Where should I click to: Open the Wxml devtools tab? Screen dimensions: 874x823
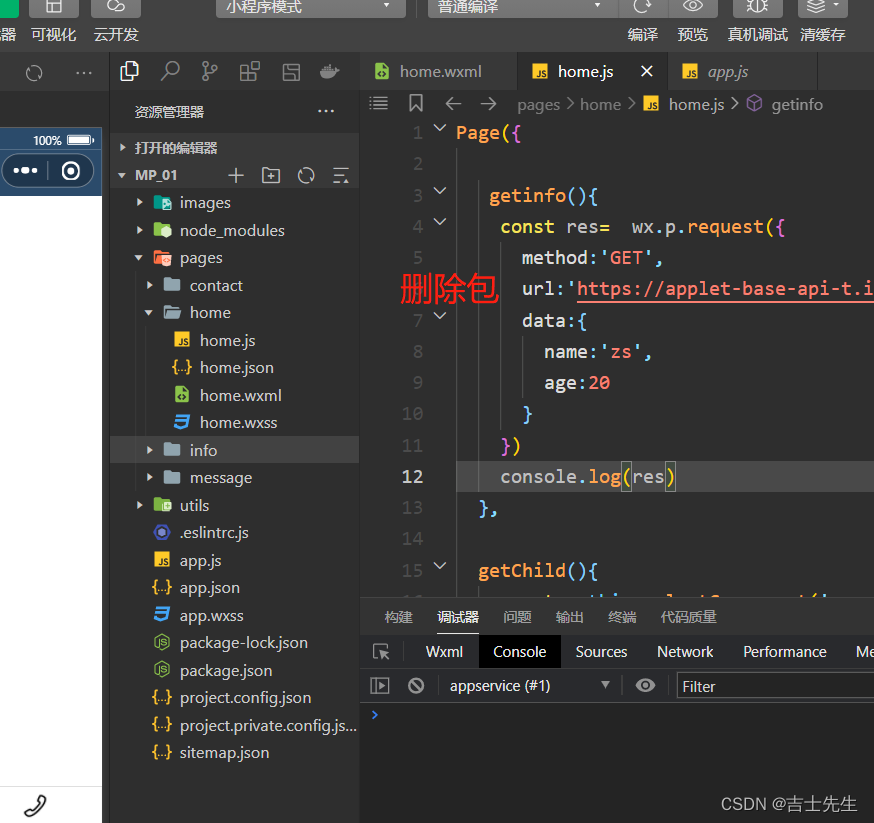point(444,651)
